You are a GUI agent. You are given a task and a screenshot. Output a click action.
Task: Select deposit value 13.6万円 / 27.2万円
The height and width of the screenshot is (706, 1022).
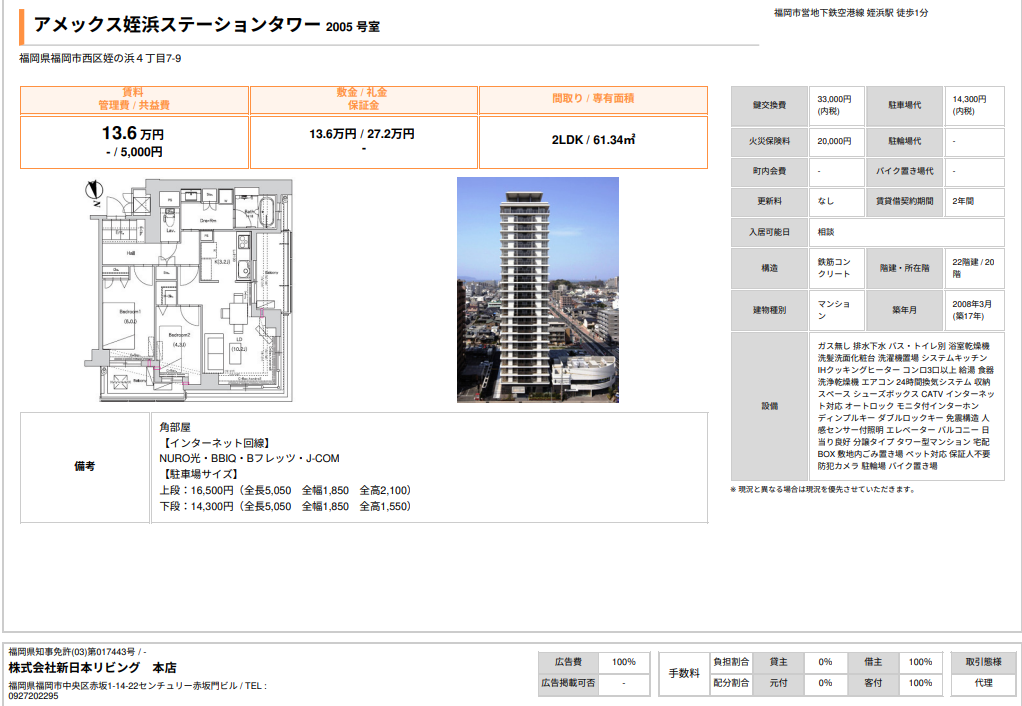[362, 134]
